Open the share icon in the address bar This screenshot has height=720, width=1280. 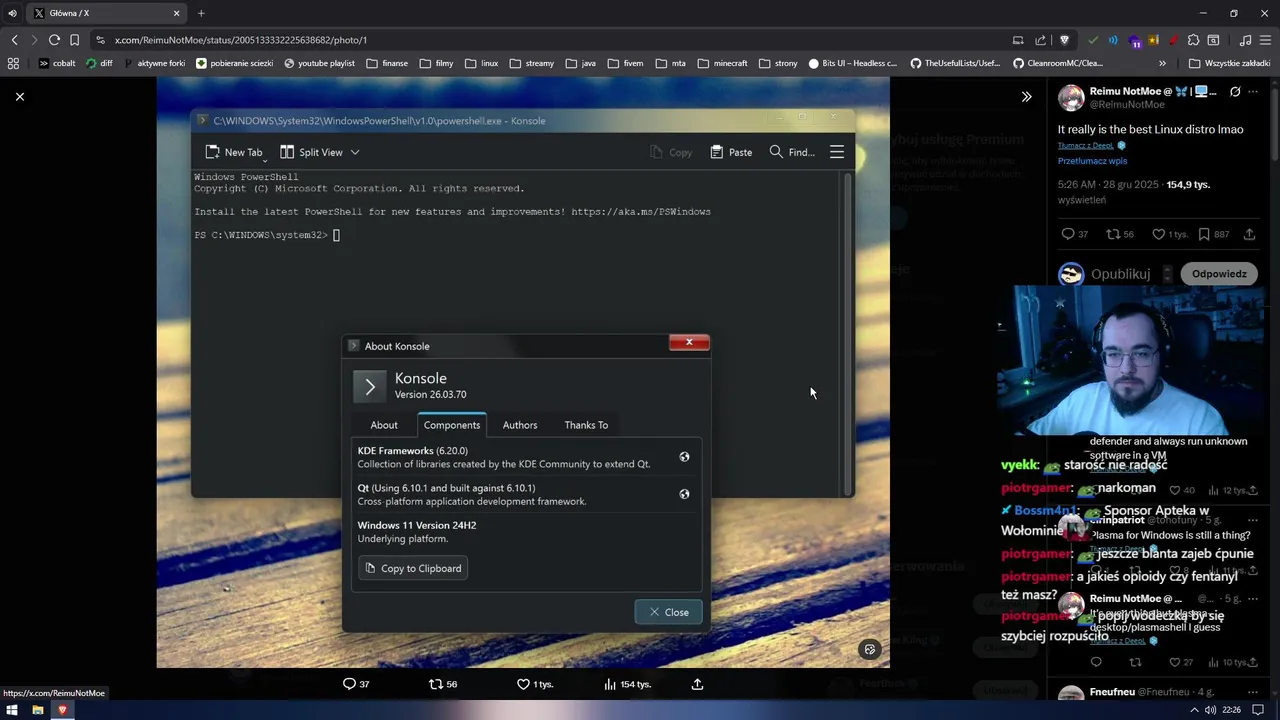(x=1040, y=40)
